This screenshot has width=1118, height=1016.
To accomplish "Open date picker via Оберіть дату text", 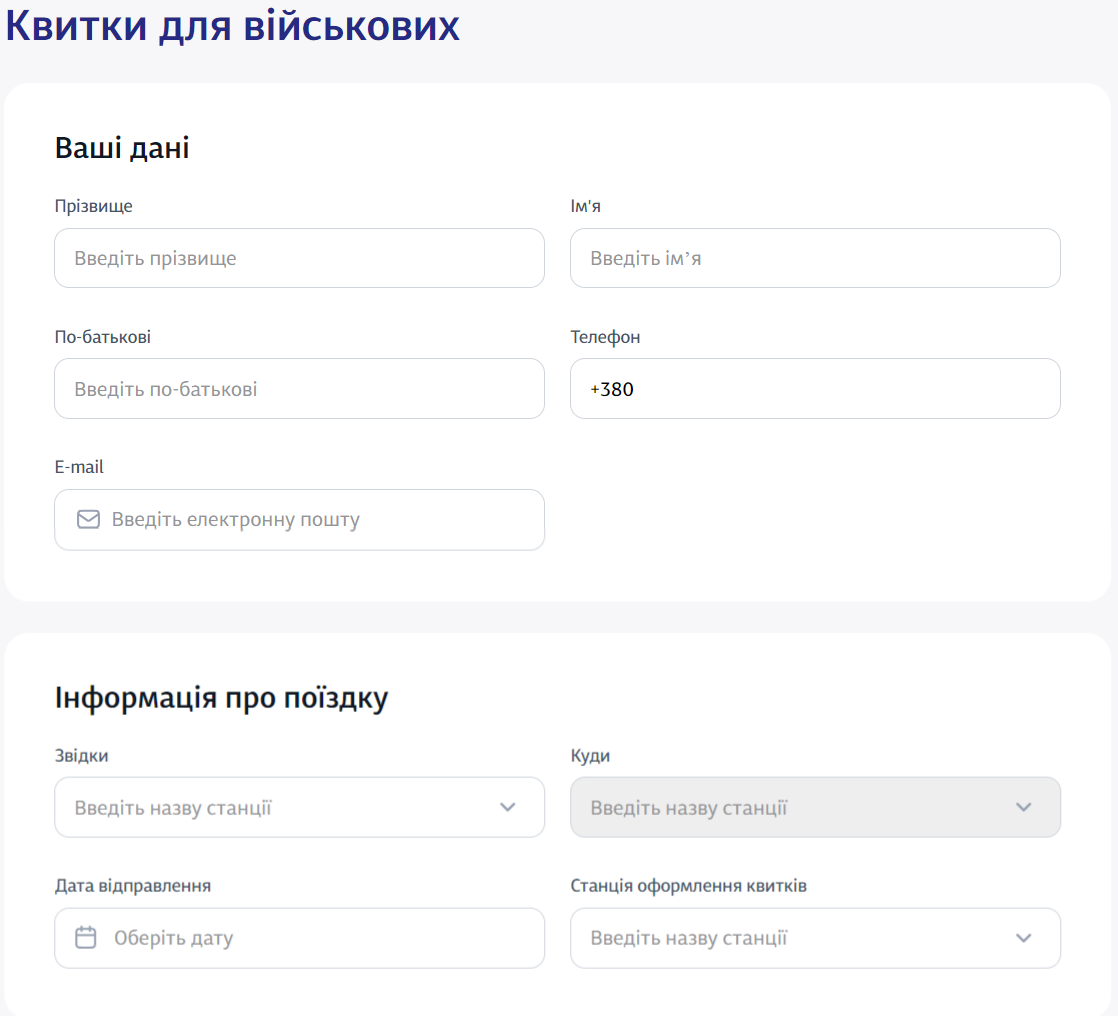I will coord(173,939).
